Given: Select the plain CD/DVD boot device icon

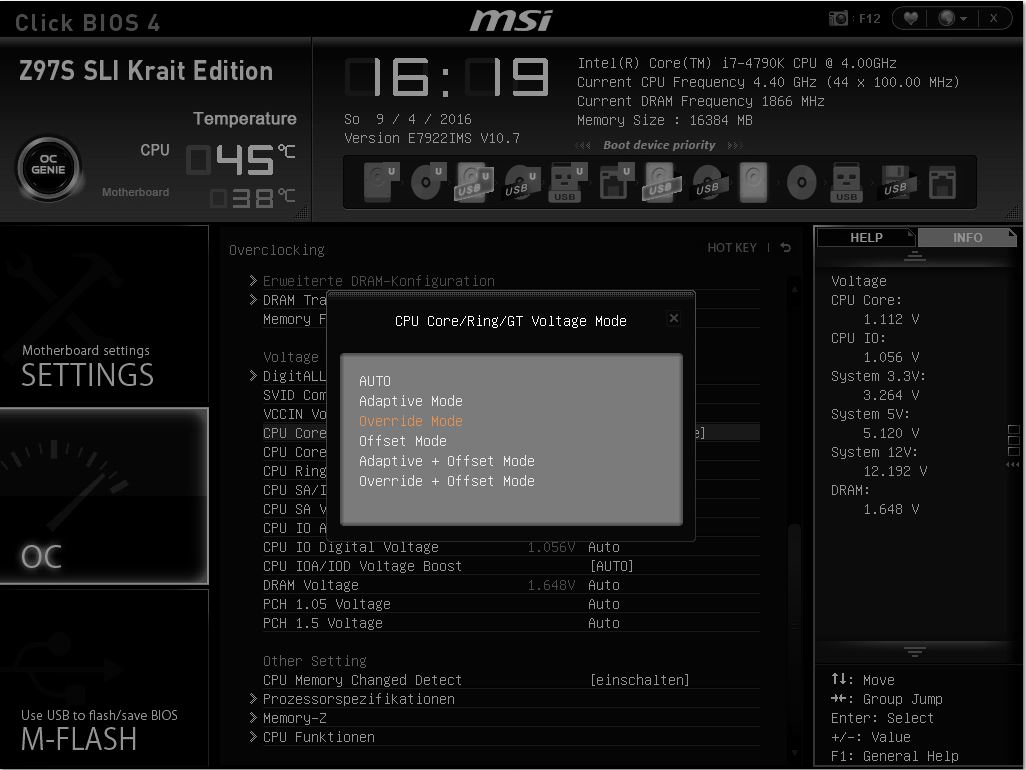Looking at the screenshot, I should point(802,182).
